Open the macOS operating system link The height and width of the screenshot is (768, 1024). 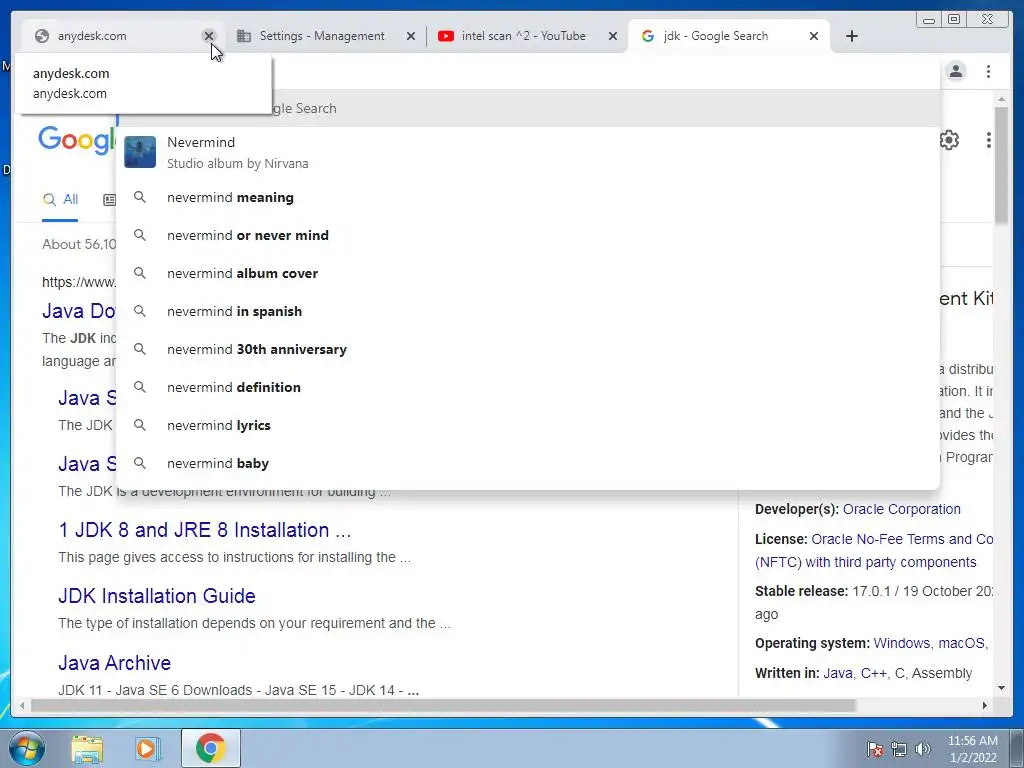pyautogui.click(x=961, y=643)
